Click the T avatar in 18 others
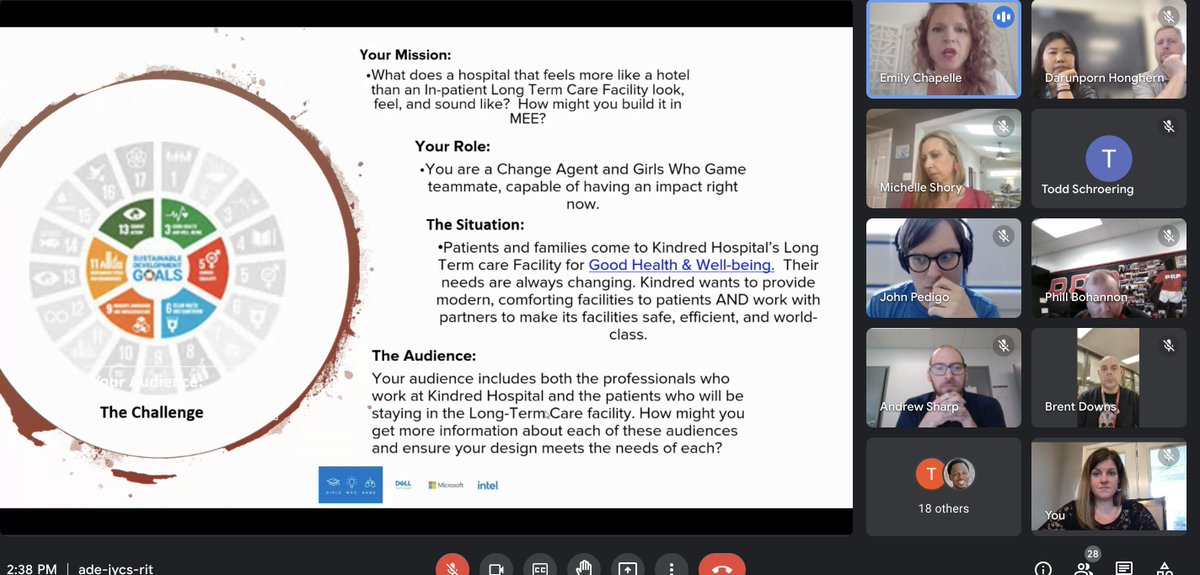This screenshot has width=1200, height=575. click(931, 474)
